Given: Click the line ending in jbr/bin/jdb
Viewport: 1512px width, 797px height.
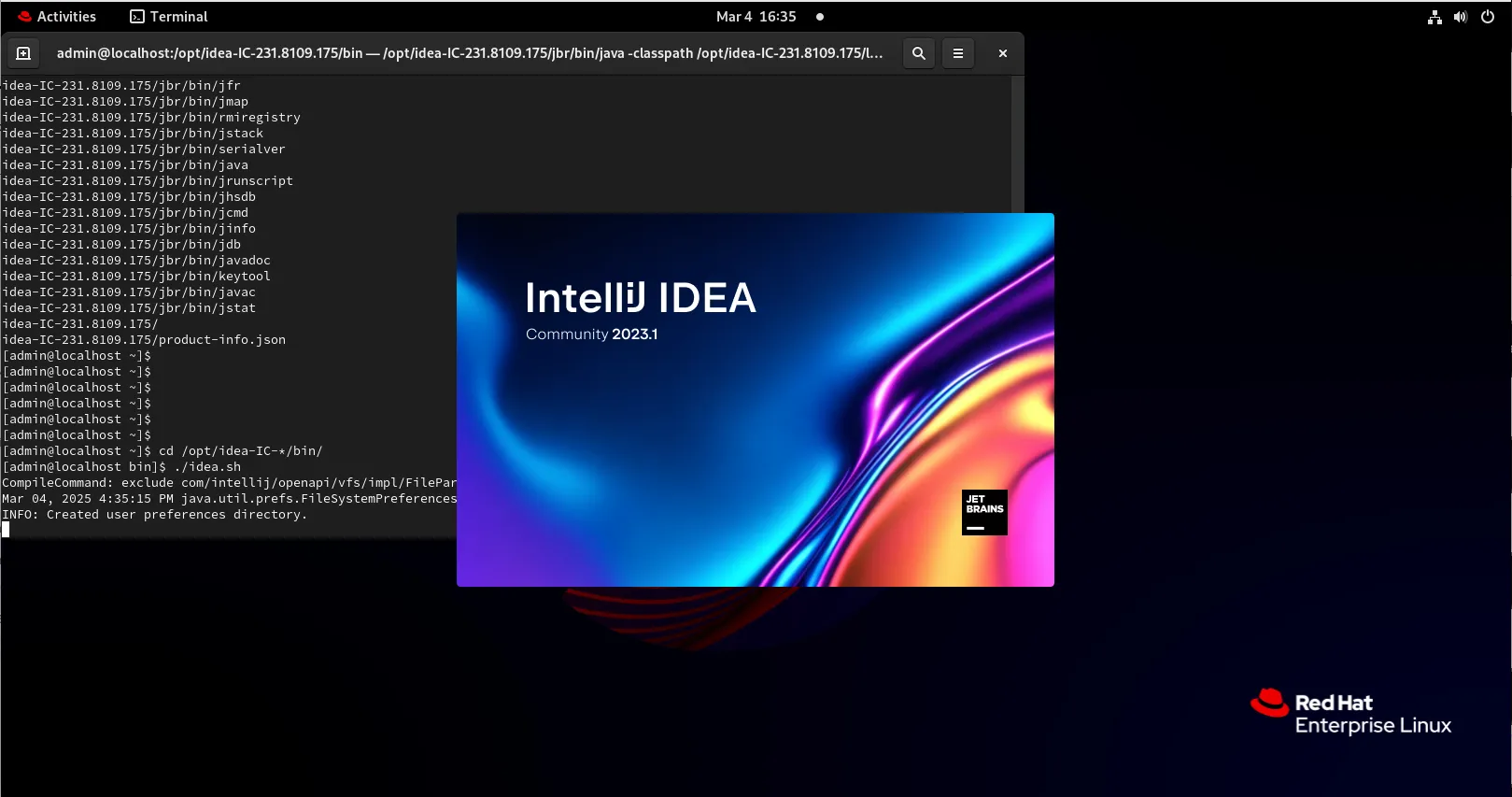Looking at the screenshot, I should 121,244.
